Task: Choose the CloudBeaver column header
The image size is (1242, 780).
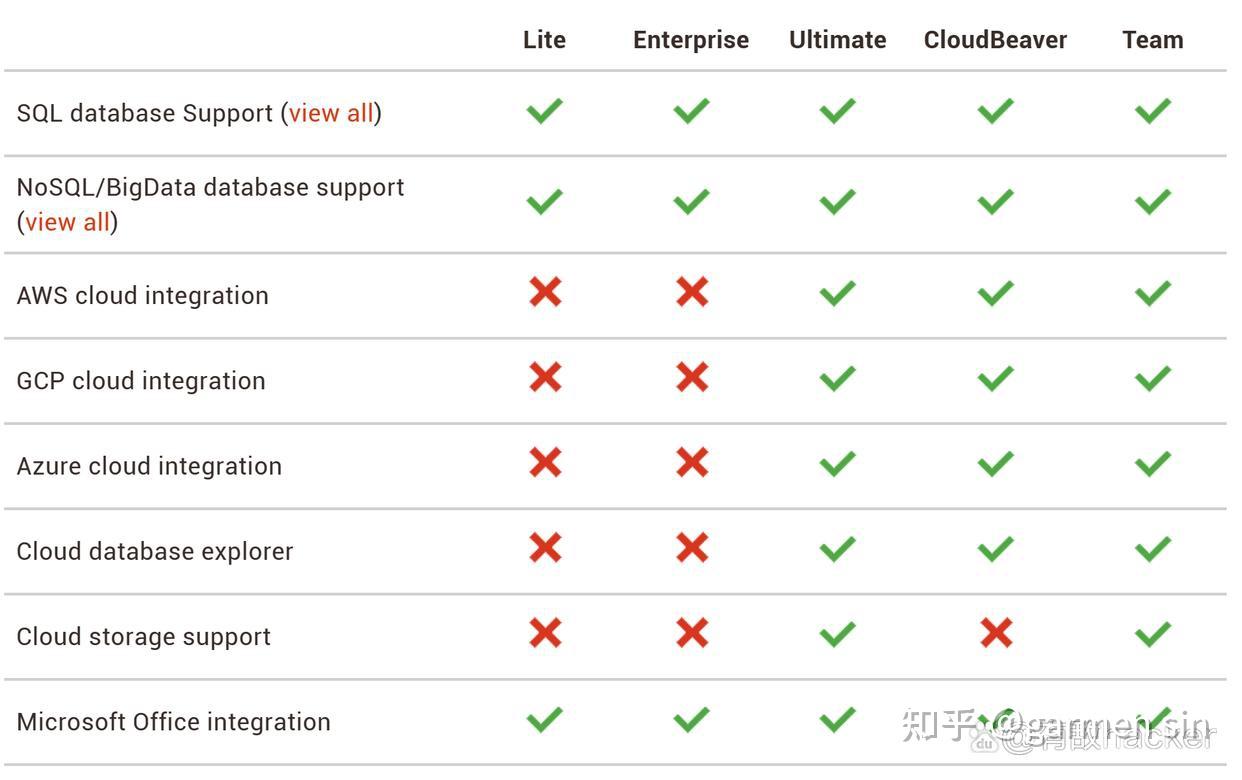Action: pyautogui.click(x=995, y=40)
